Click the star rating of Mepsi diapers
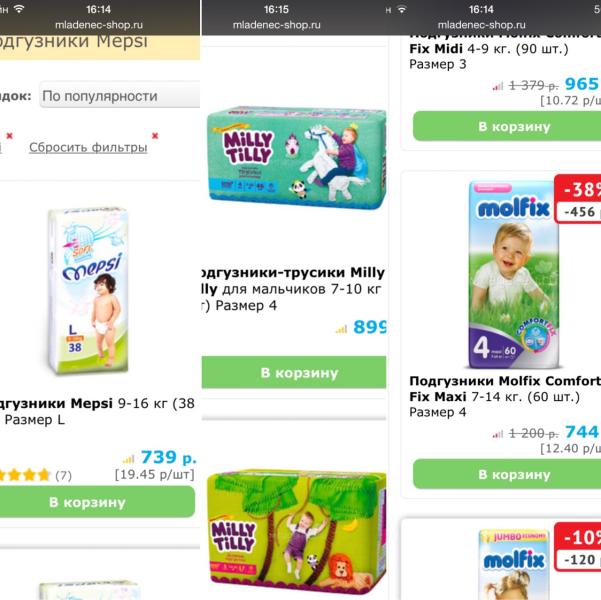Image resolution: width=601 pixels, height=600 pixels. 25,475
